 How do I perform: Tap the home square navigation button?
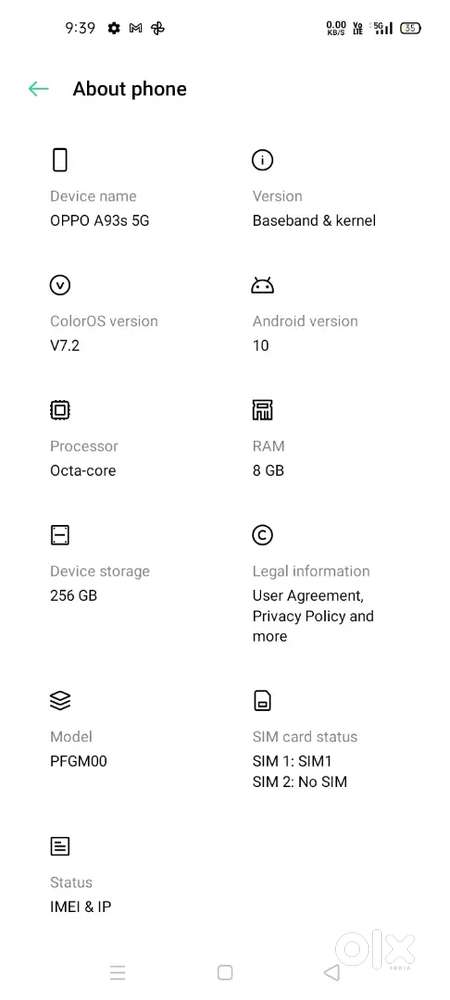point(225,973)
